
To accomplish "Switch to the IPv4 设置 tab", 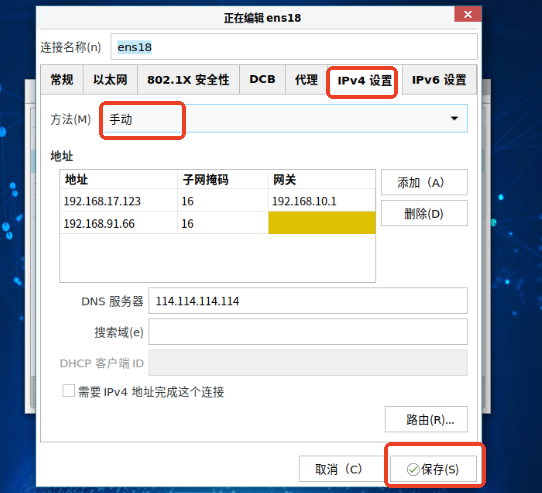I will [364, 81].
